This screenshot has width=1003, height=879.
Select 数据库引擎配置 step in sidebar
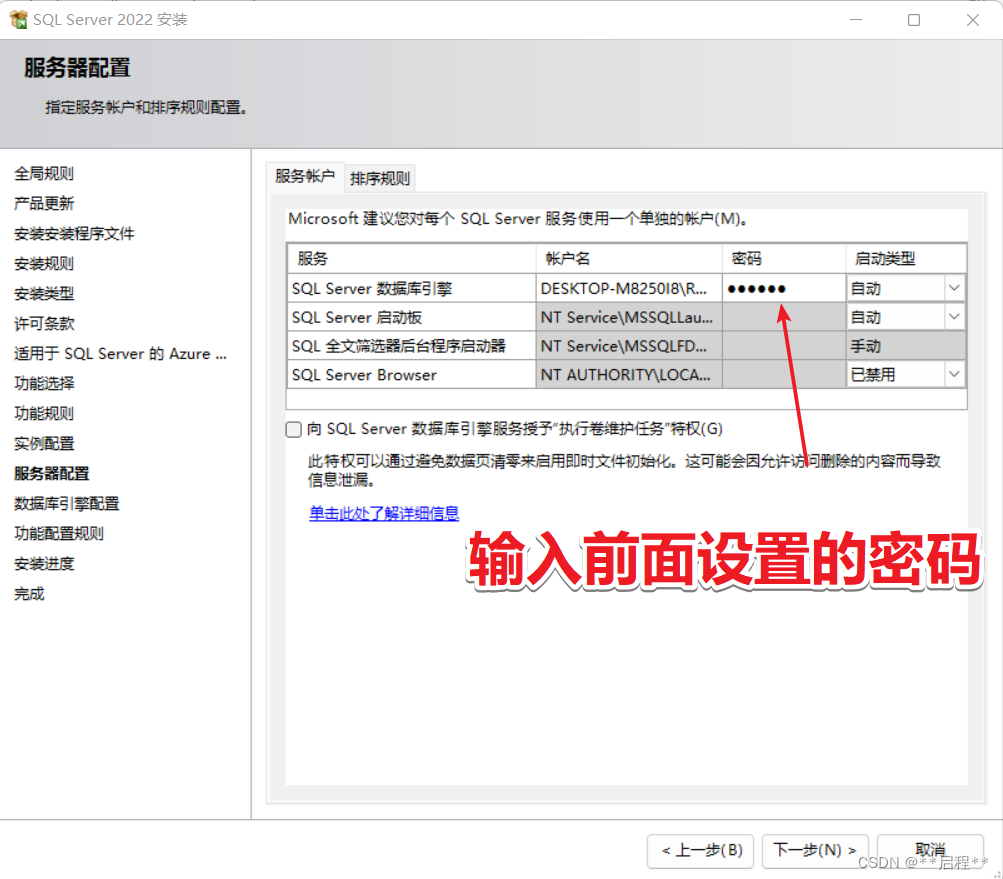[67, 503]
